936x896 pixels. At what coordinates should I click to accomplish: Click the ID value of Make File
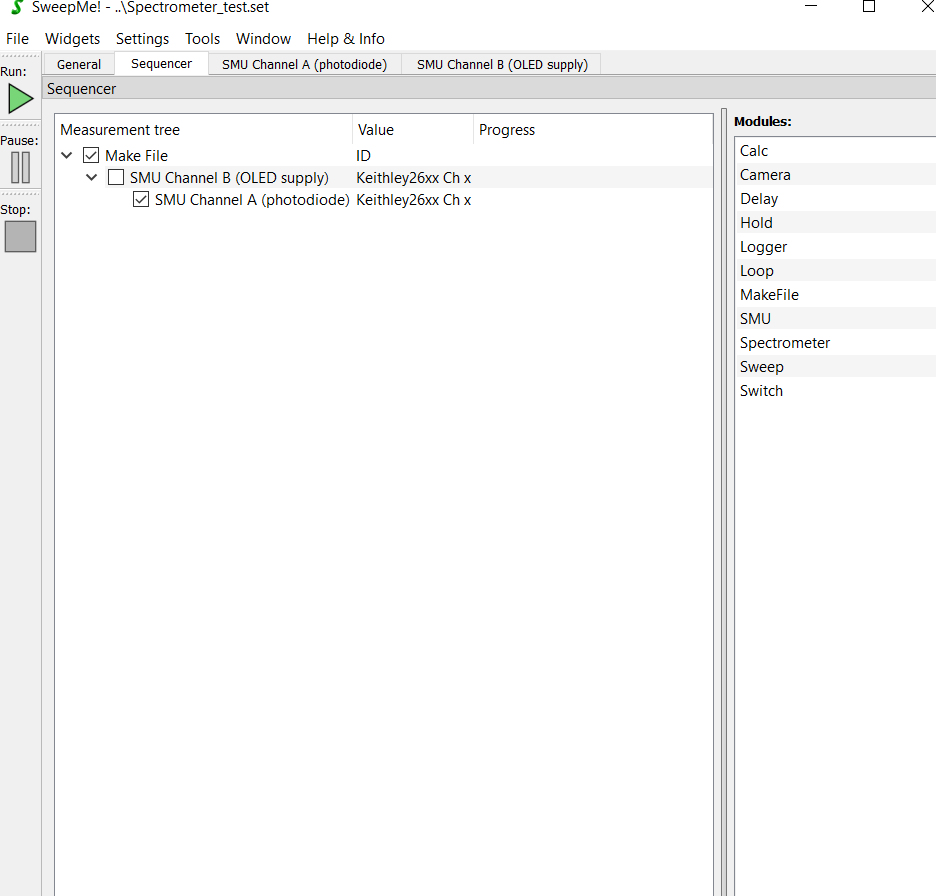364,156
